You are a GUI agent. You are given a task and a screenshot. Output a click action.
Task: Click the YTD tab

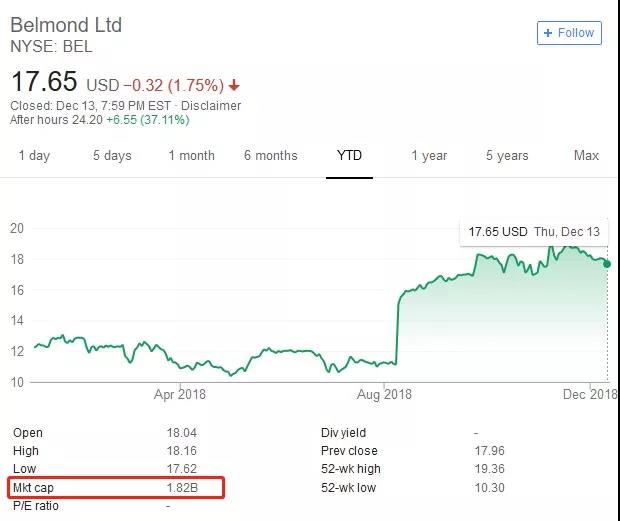click(x=349, y=155)
